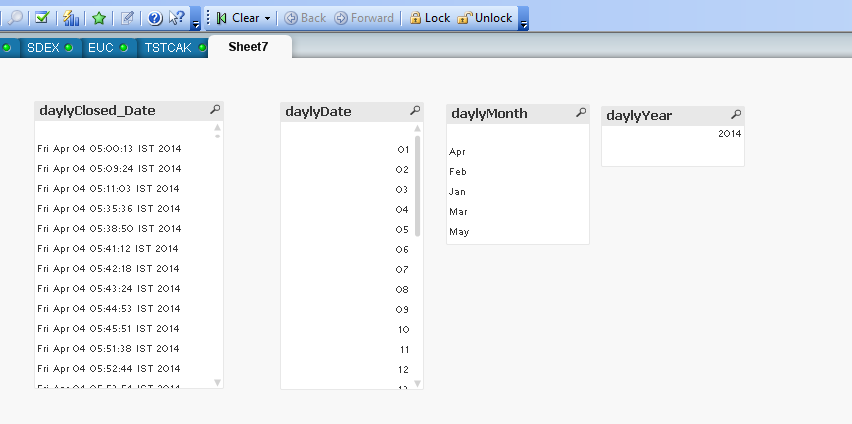Open Help topics question mark icon
This screenshot has height=424, width=852.
[x=154, y=18]
